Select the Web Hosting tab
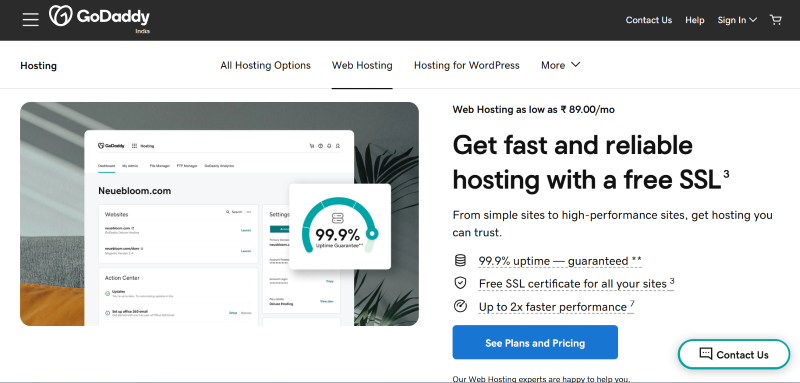Viewport: 800px width, 383px height. pos(362,65)
